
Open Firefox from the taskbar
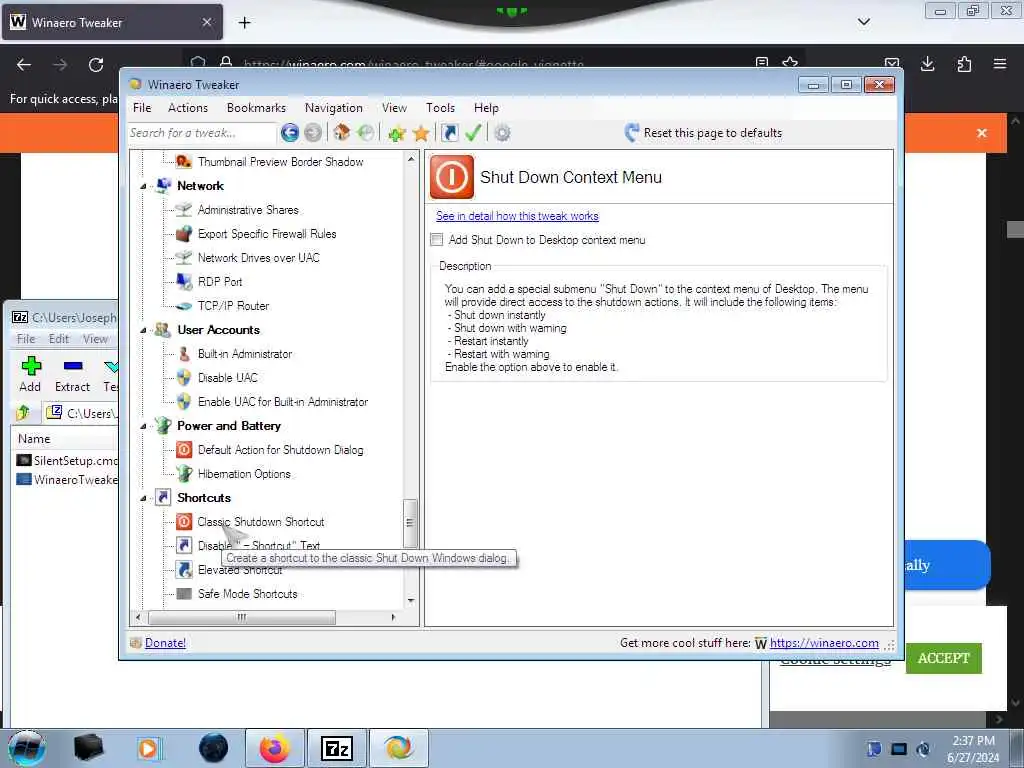point(274,748)
